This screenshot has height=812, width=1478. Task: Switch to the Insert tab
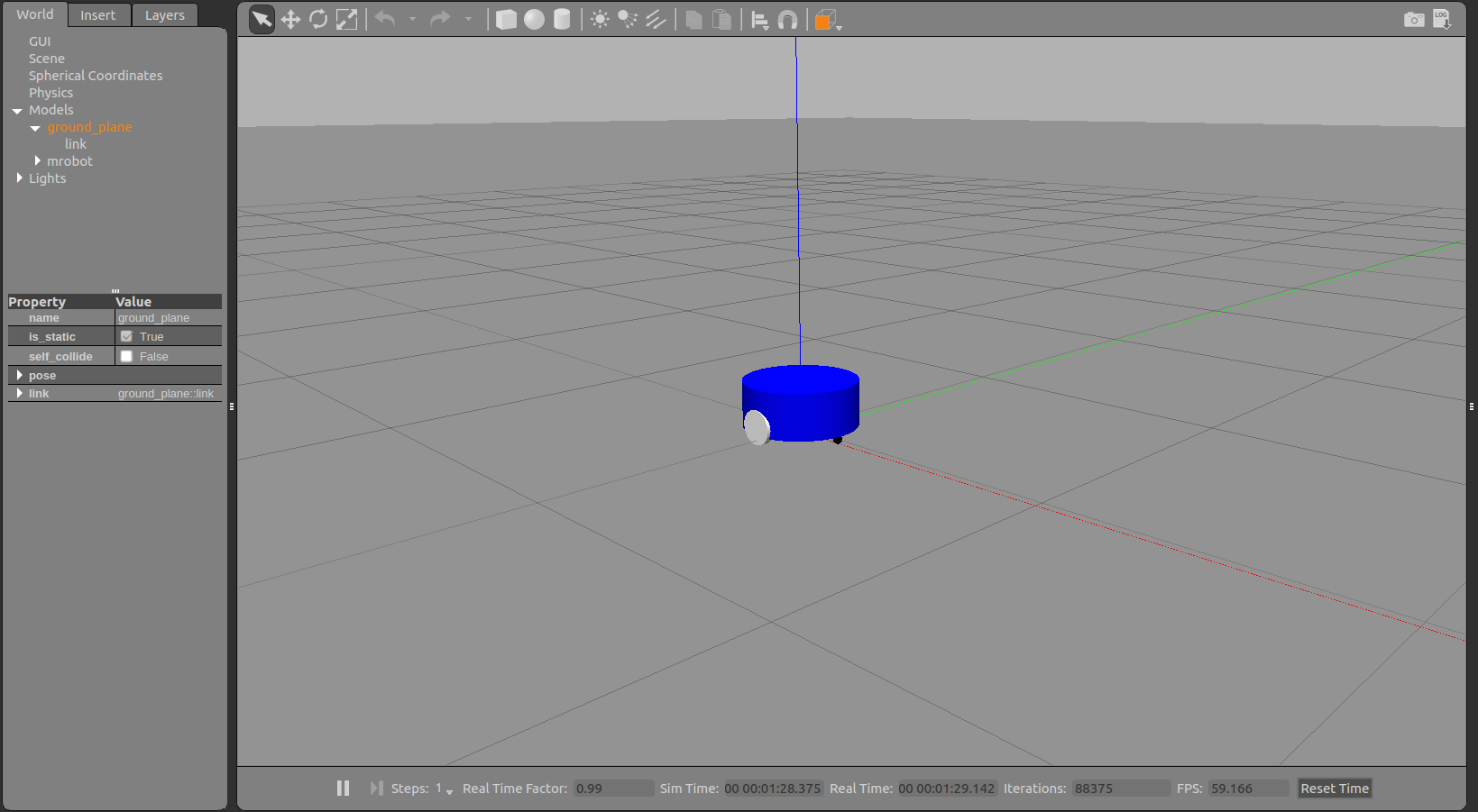pyautogui.click(x=98, y=15)
